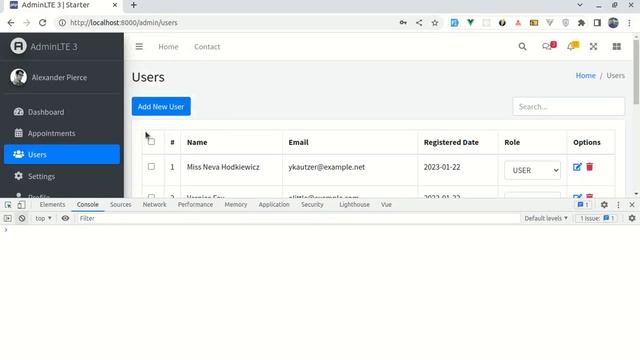
Task: Open the bell notifications icon
Action: [573, 46]
